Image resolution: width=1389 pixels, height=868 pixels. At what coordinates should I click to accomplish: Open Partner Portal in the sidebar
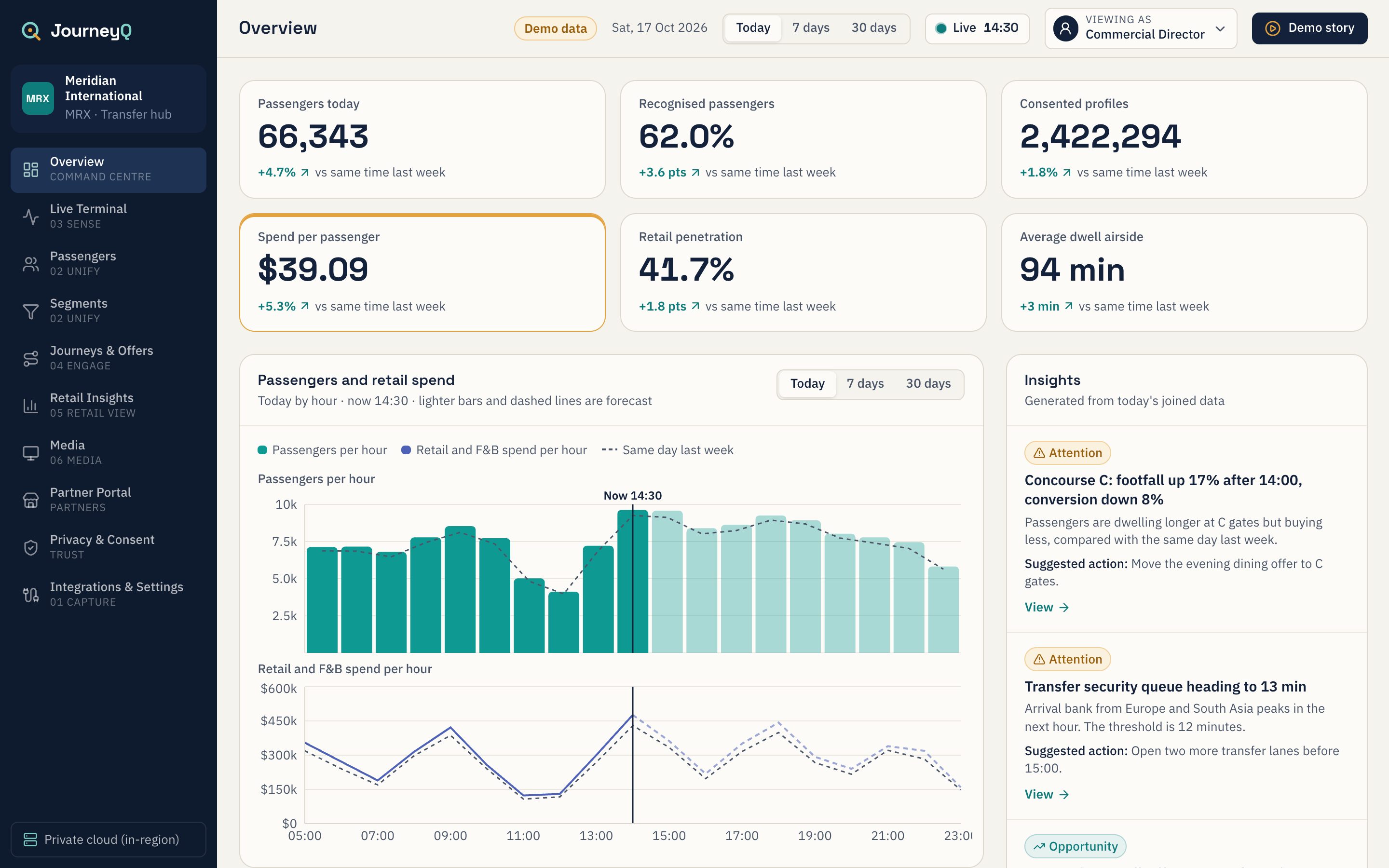tap(109, 500)
